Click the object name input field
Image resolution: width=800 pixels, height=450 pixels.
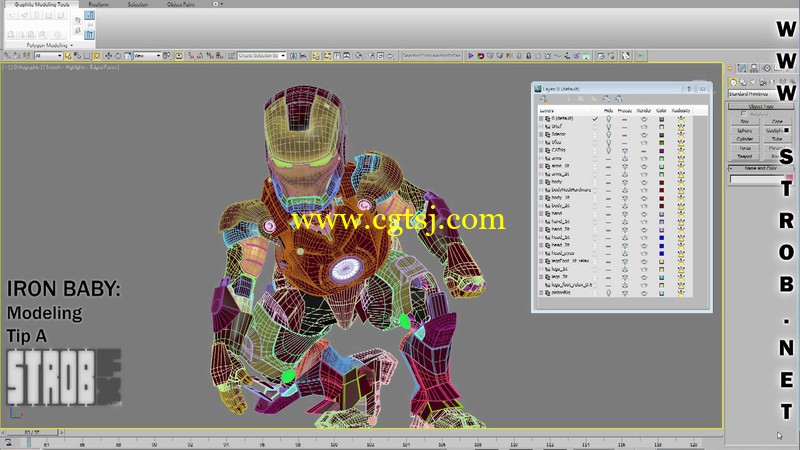coord(758,179)
